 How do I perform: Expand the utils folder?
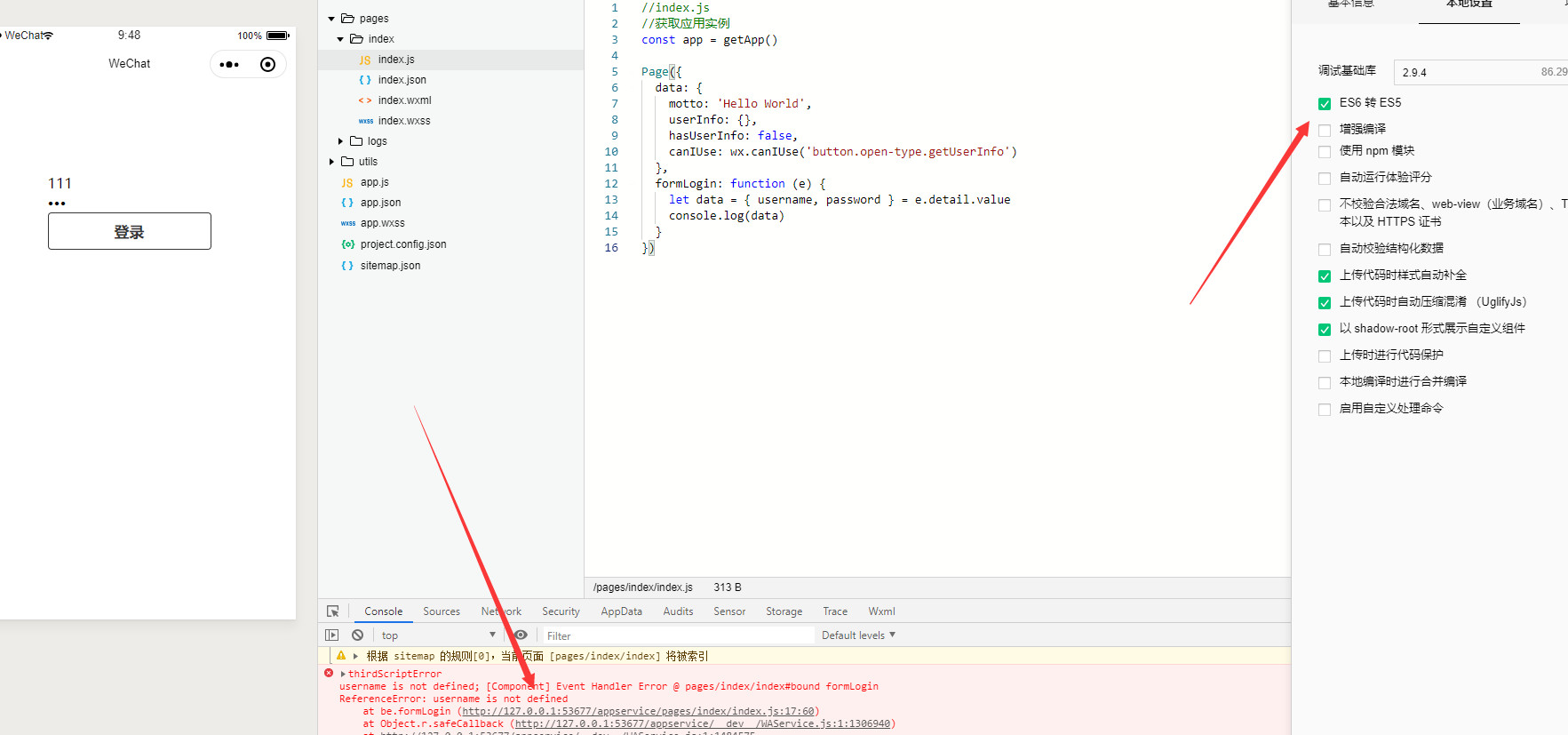331,162
